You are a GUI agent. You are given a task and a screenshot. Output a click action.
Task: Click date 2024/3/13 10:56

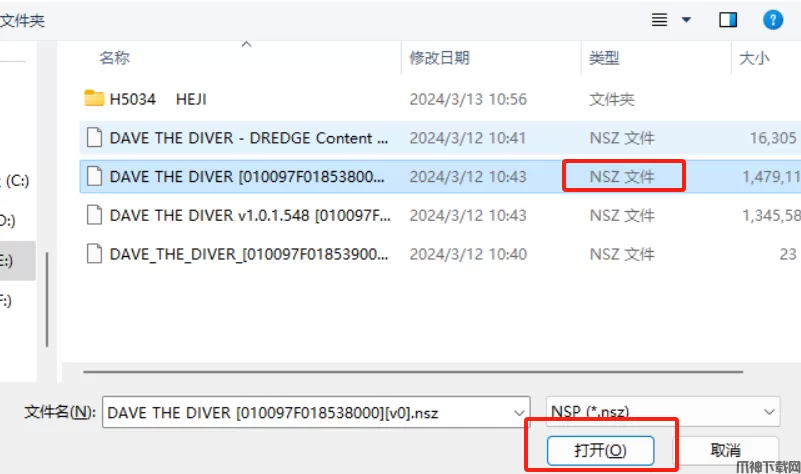coord(468,99)
